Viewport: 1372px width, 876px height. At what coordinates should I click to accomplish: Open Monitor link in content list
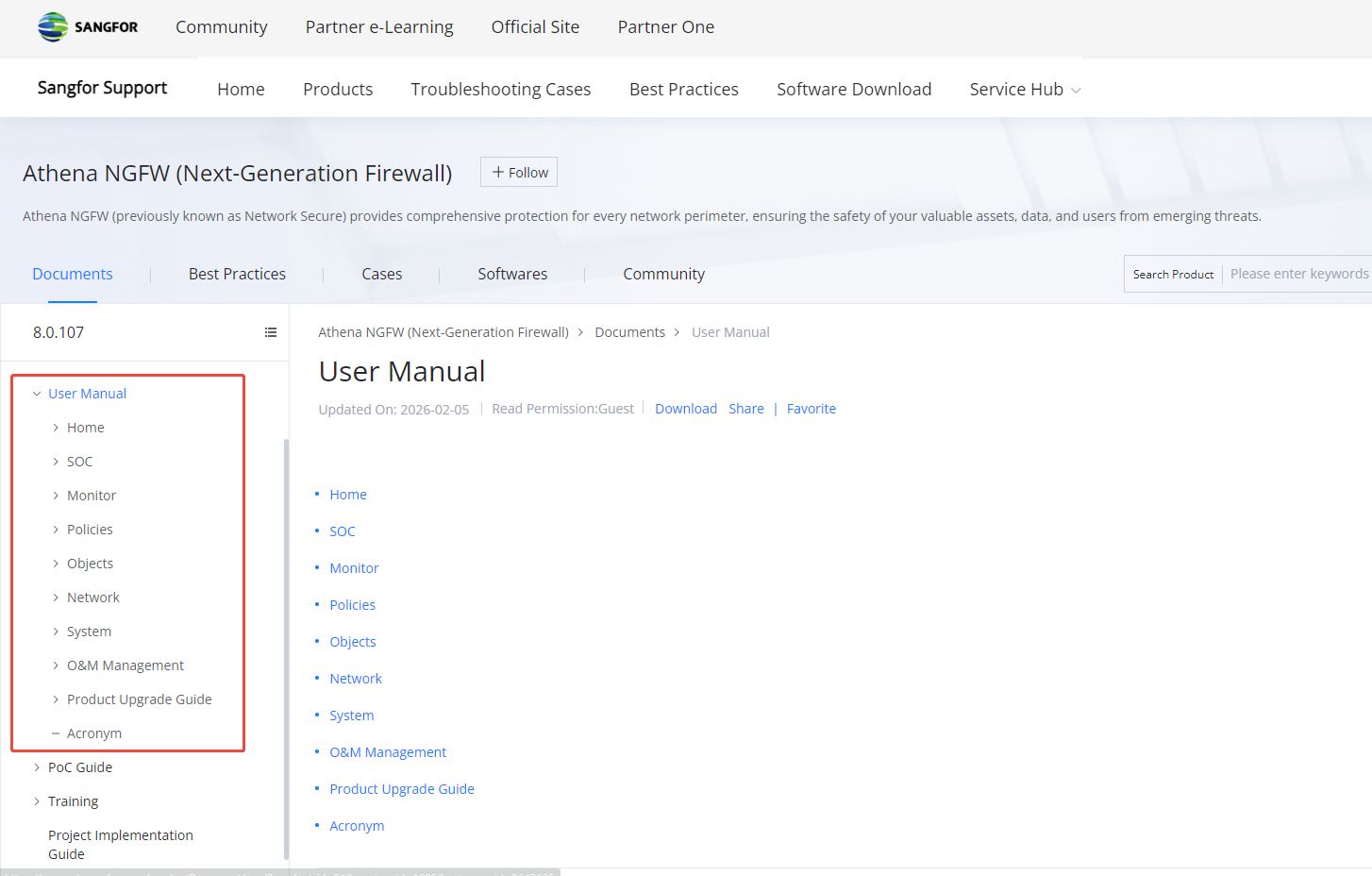[x=354, y=568]
